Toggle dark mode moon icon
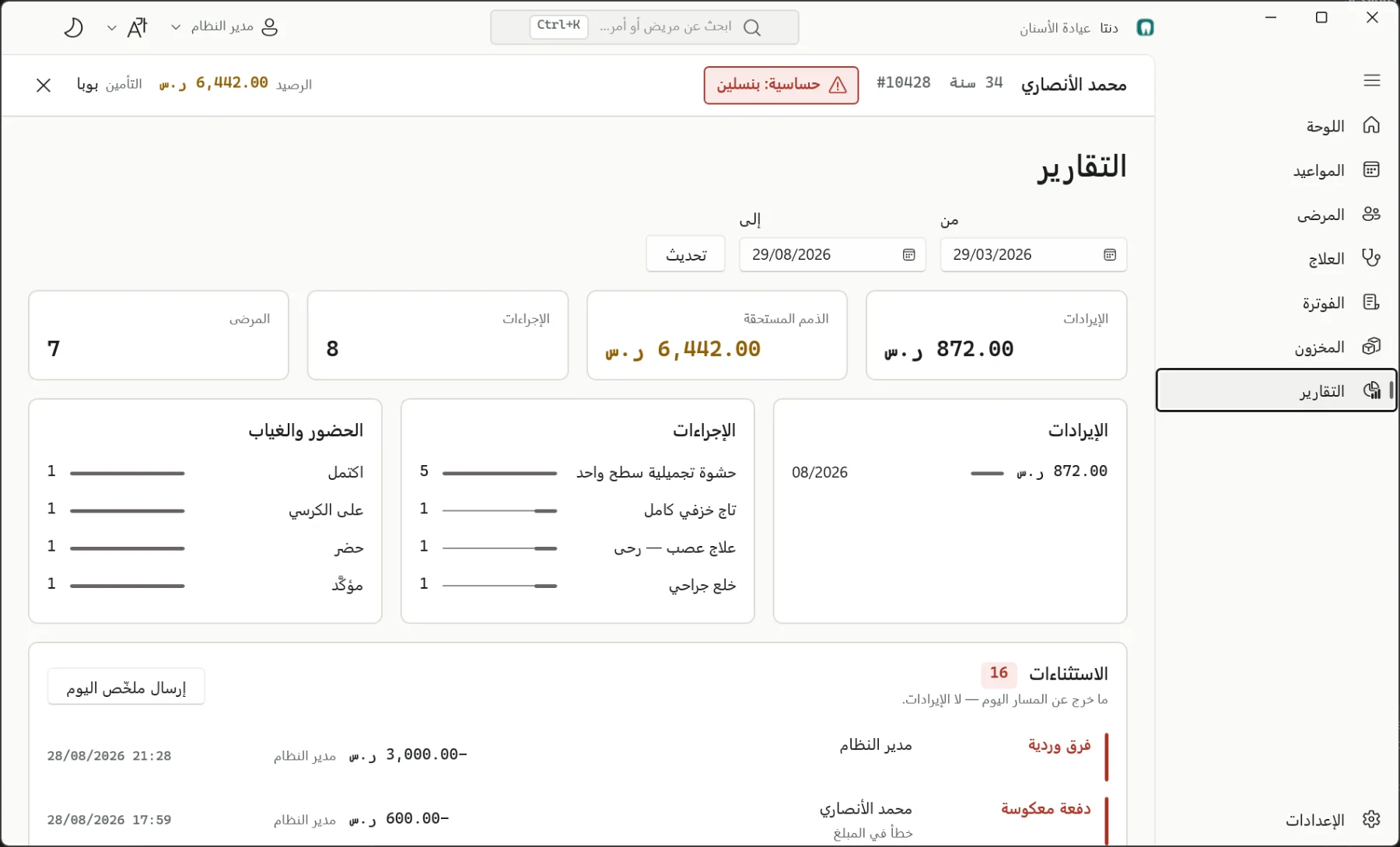1400x847 pixels. [x=73, y=27]
